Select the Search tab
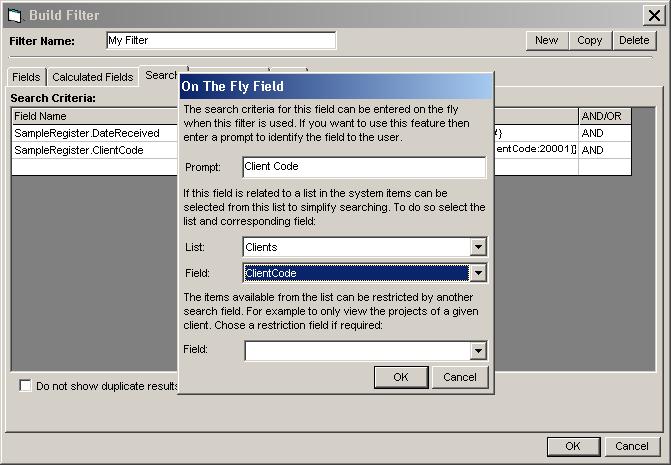 tap(160, 76)
